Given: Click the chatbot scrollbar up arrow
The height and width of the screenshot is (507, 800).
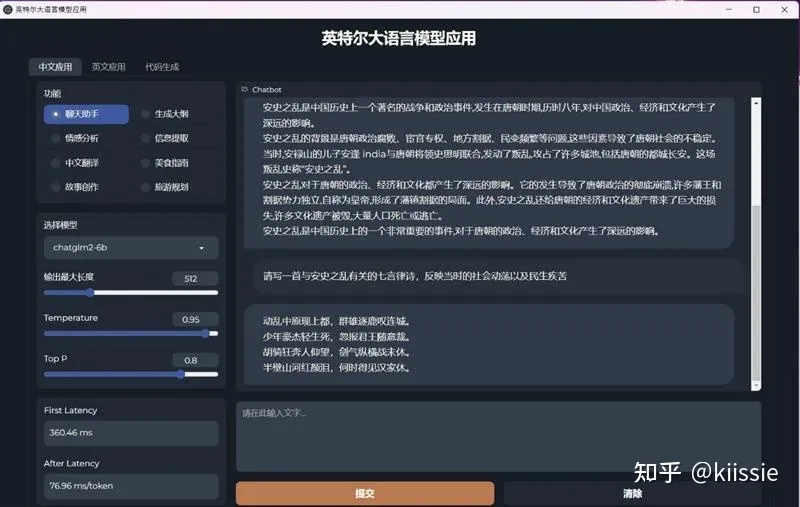Looking at the screenshot, I should [x=756, y=103].
